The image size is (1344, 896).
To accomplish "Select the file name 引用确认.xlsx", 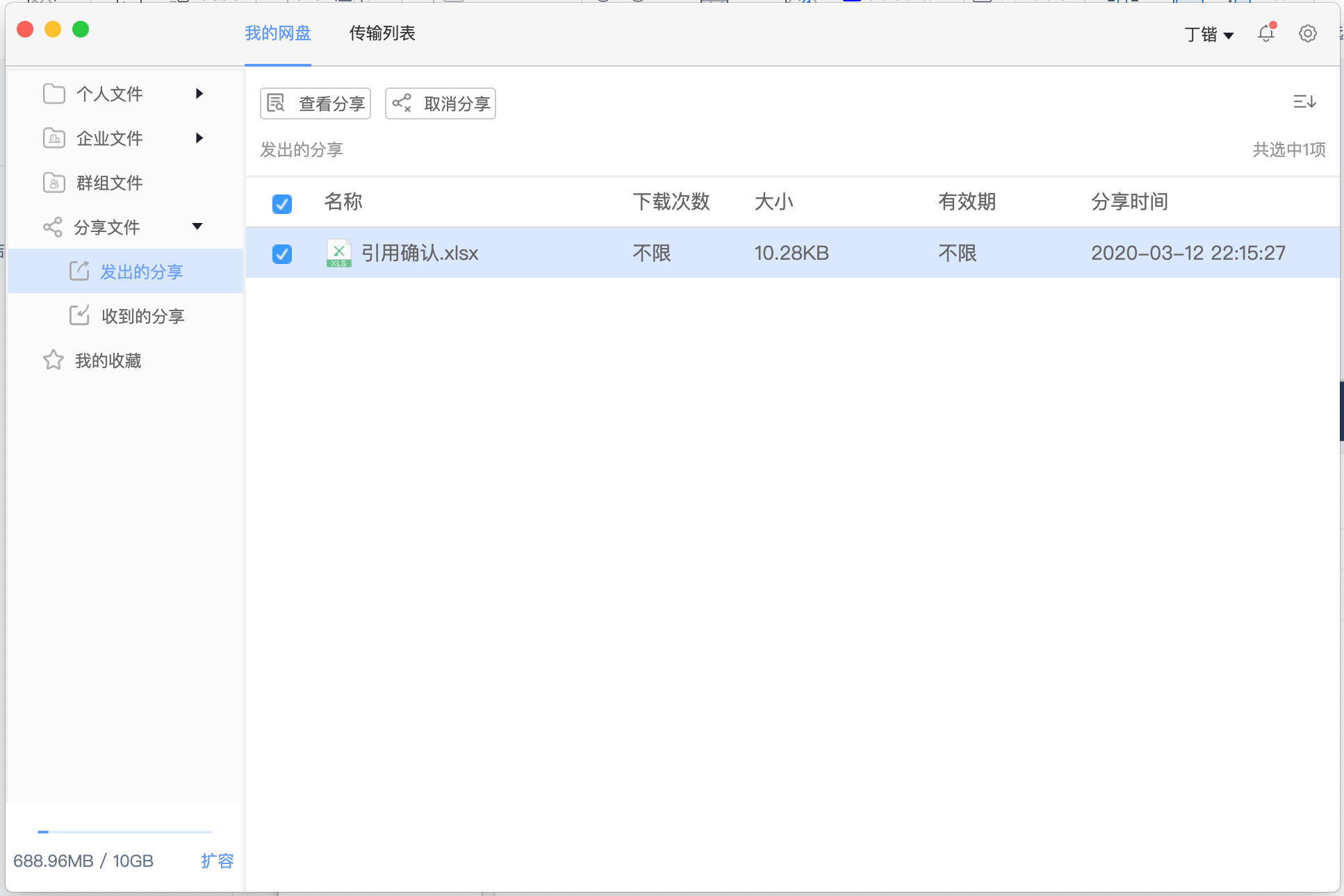I will point(420,253).
